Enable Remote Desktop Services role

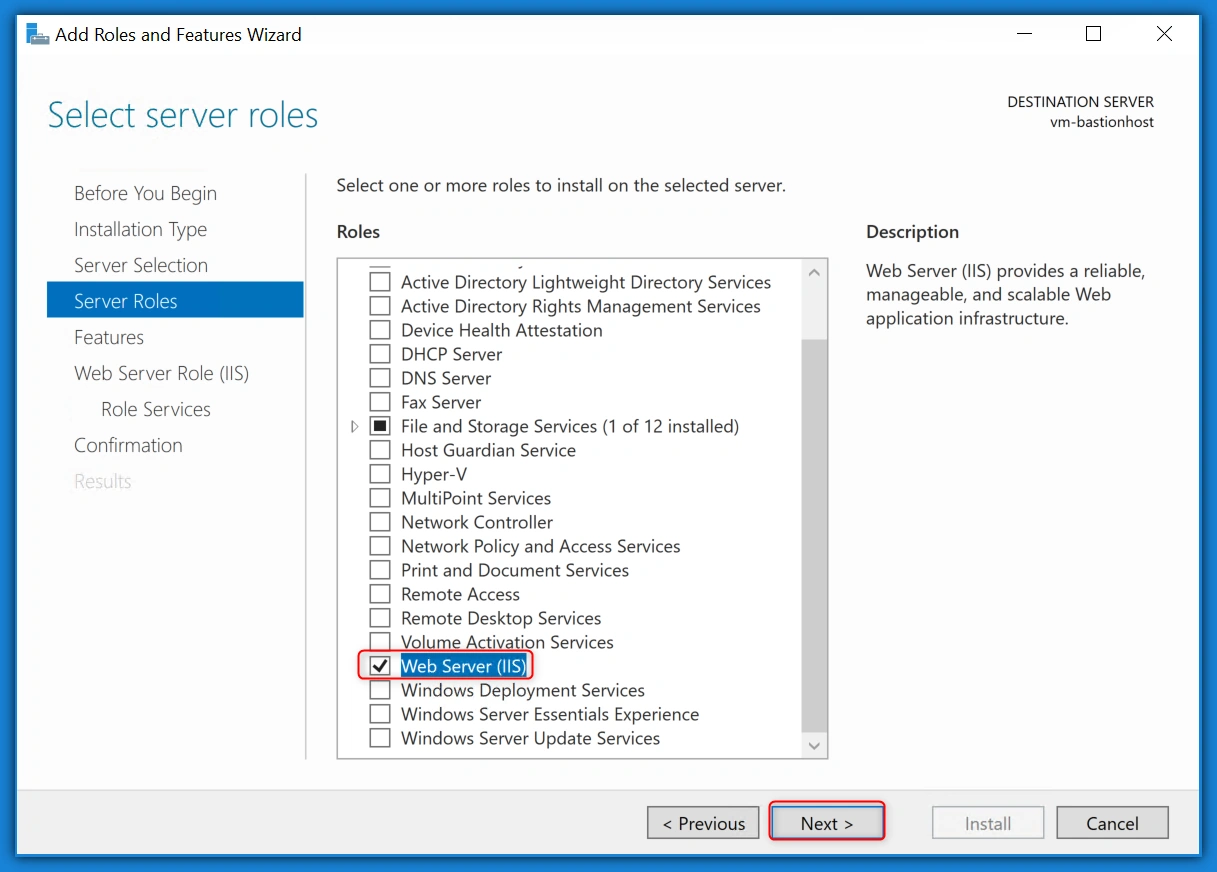coord(380,618)
